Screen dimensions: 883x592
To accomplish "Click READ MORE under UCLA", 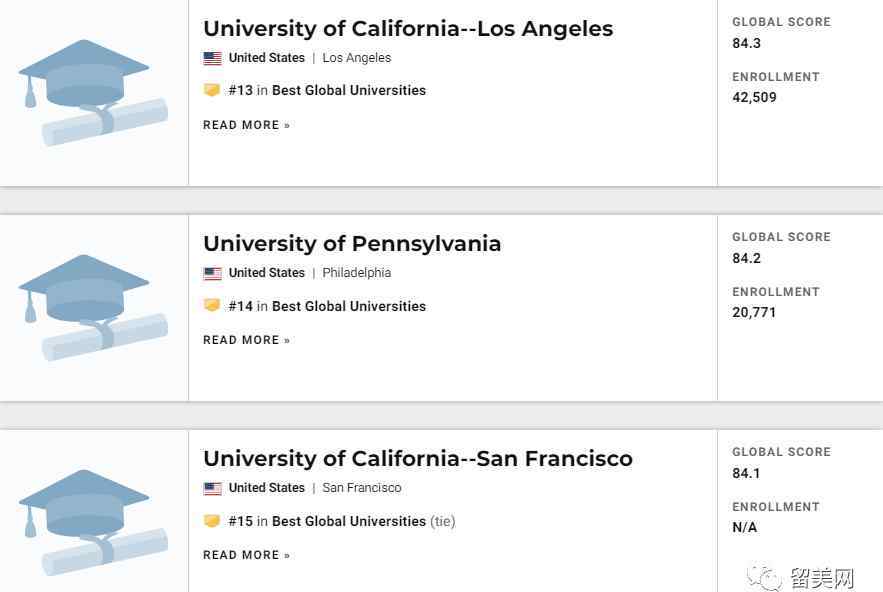I will pos(247,125).
